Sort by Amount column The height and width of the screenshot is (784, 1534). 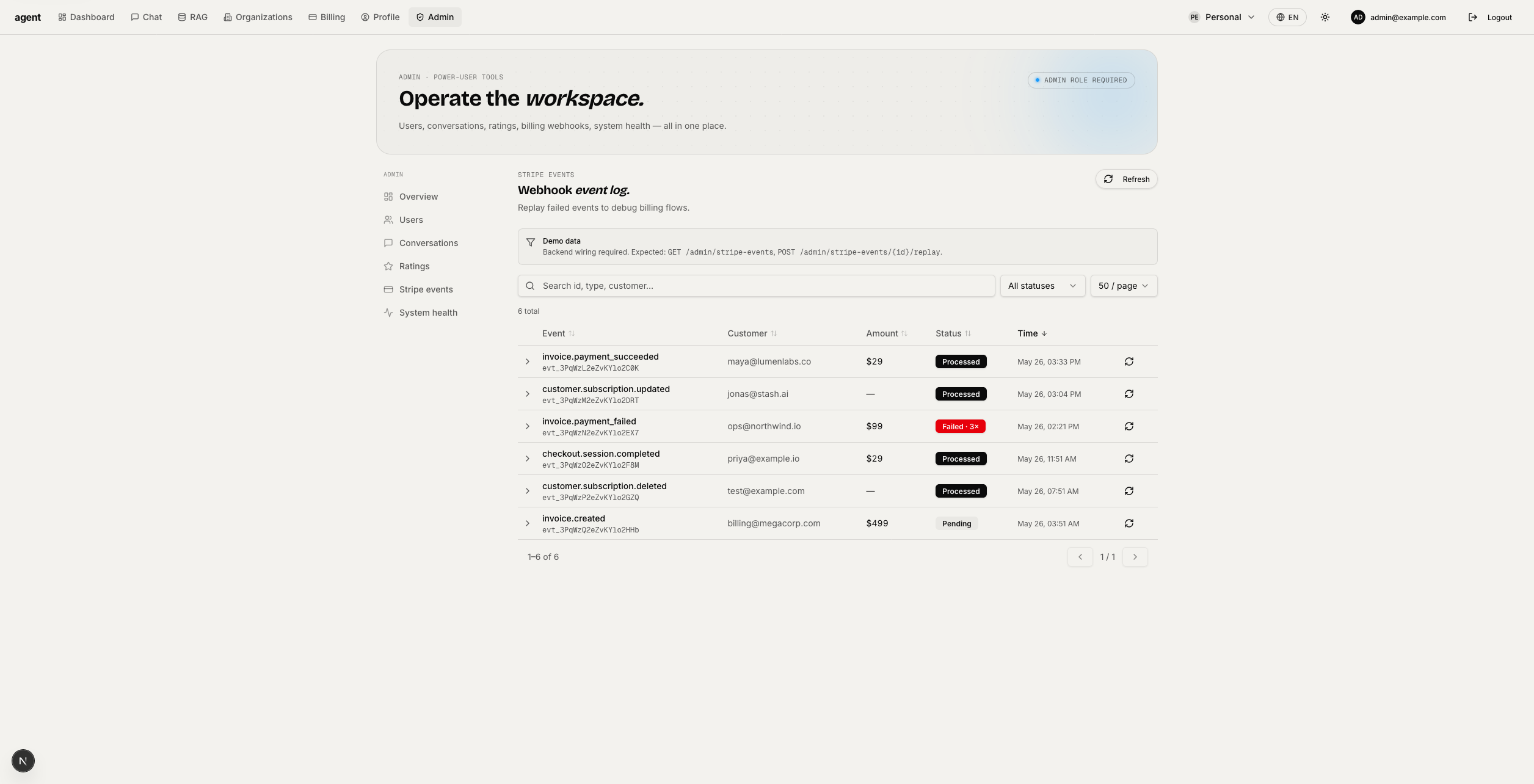pyautogui.click(x=887, y=333)
